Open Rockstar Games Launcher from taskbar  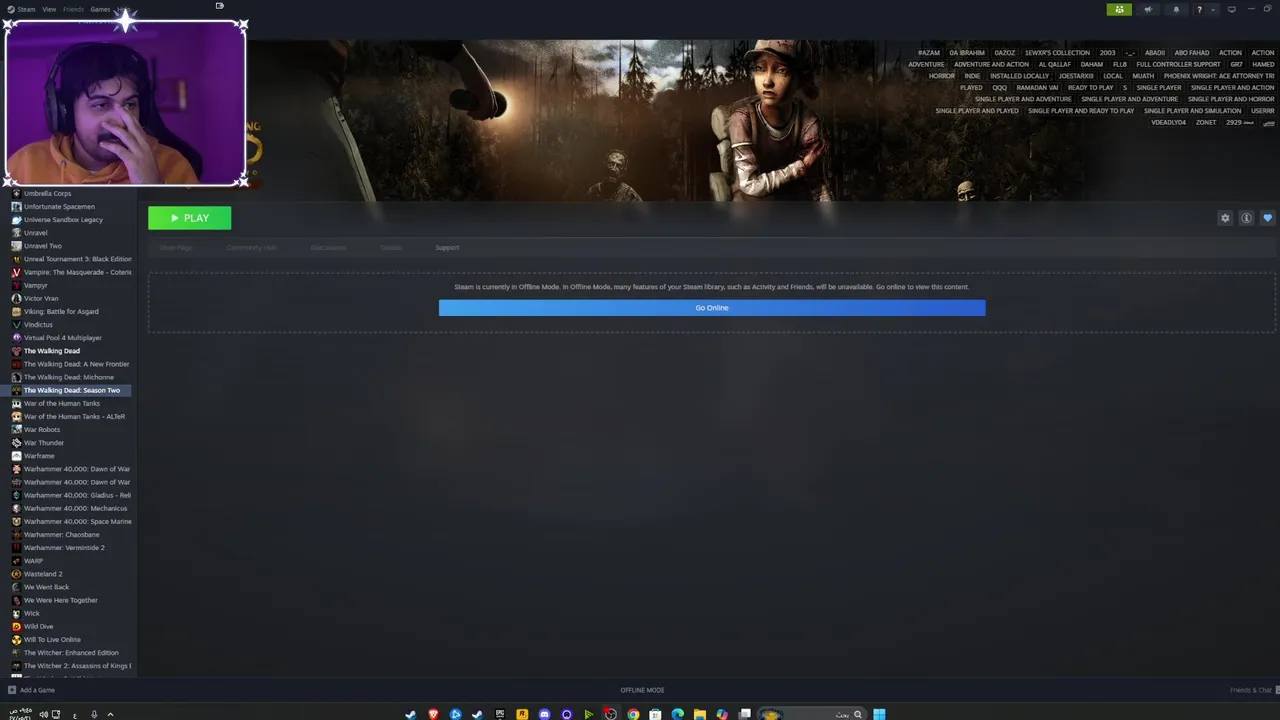point(522,714)
